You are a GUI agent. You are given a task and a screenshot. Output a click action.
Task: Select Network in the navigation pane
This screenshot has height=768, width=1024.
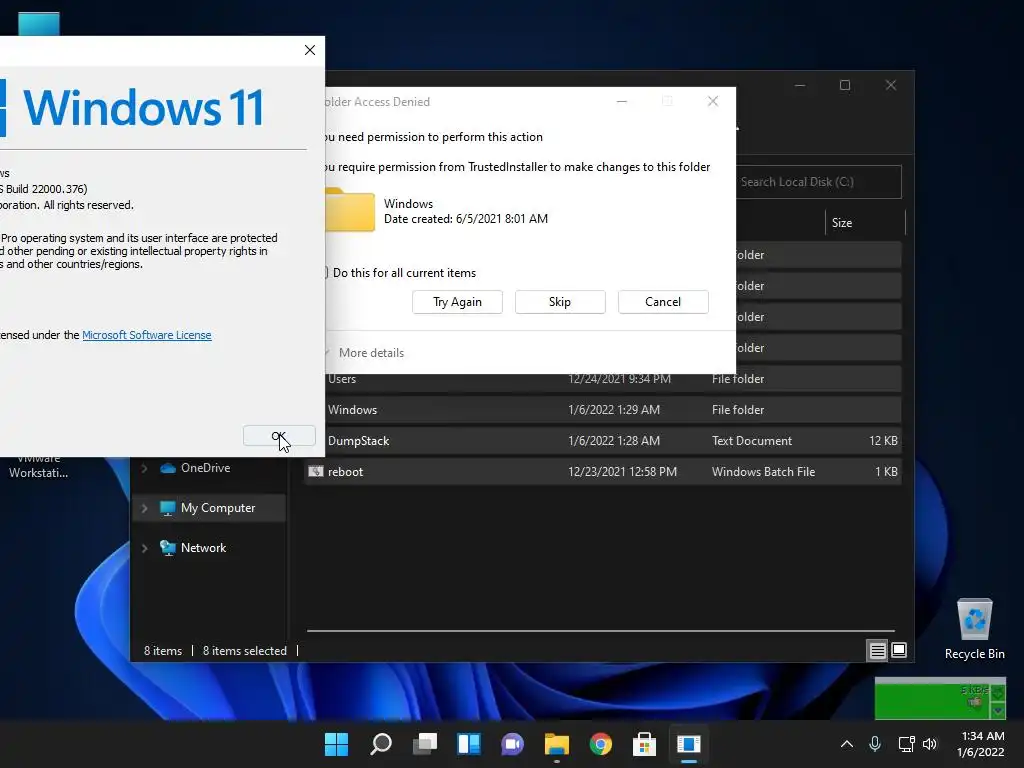coord(203,548)
